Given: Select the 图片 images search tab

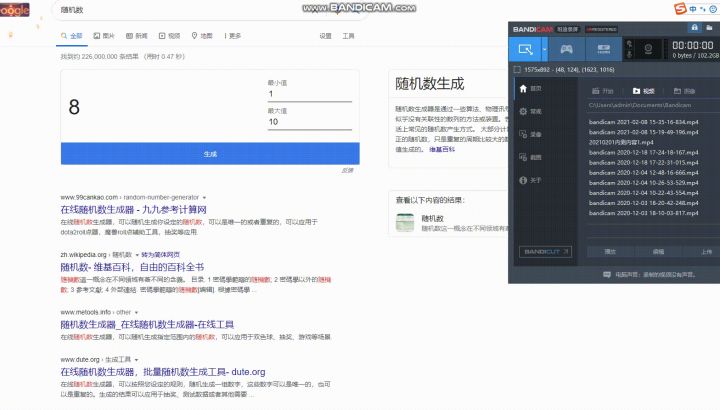Looking at the screenshot, I should tap(104, 36).
